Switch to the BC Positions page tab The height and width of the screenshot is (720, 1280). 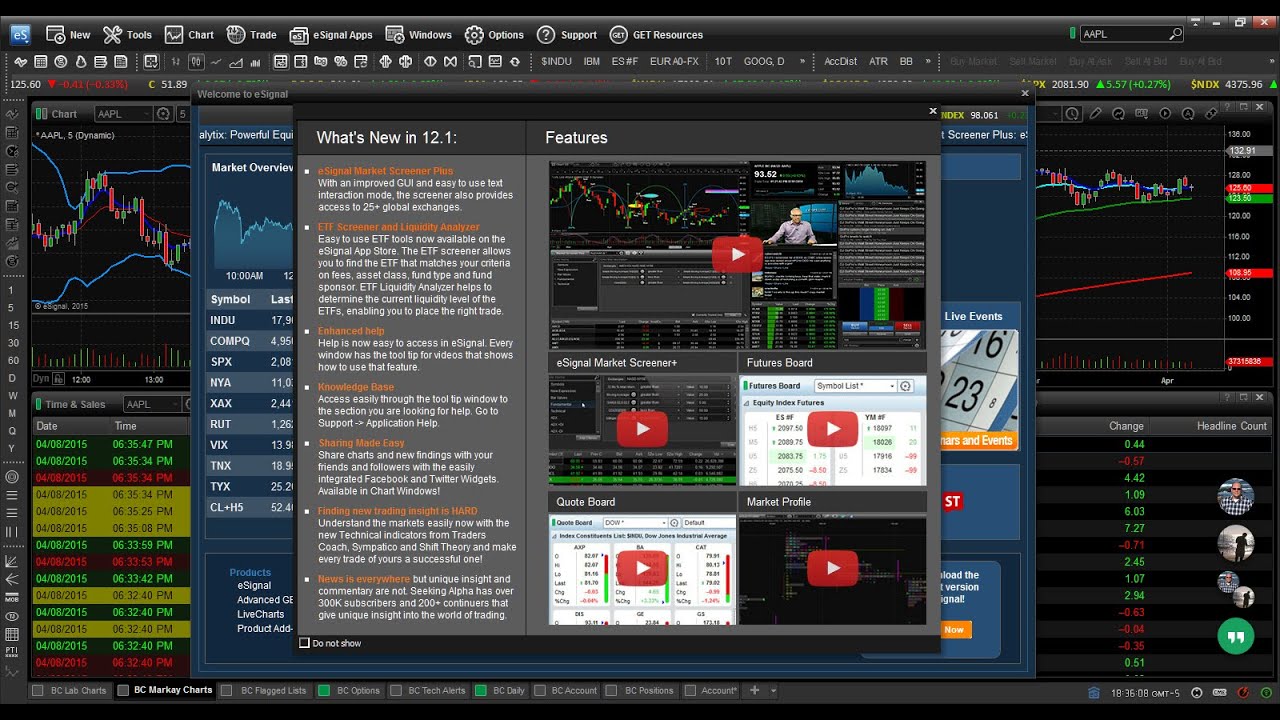point(640,690)
